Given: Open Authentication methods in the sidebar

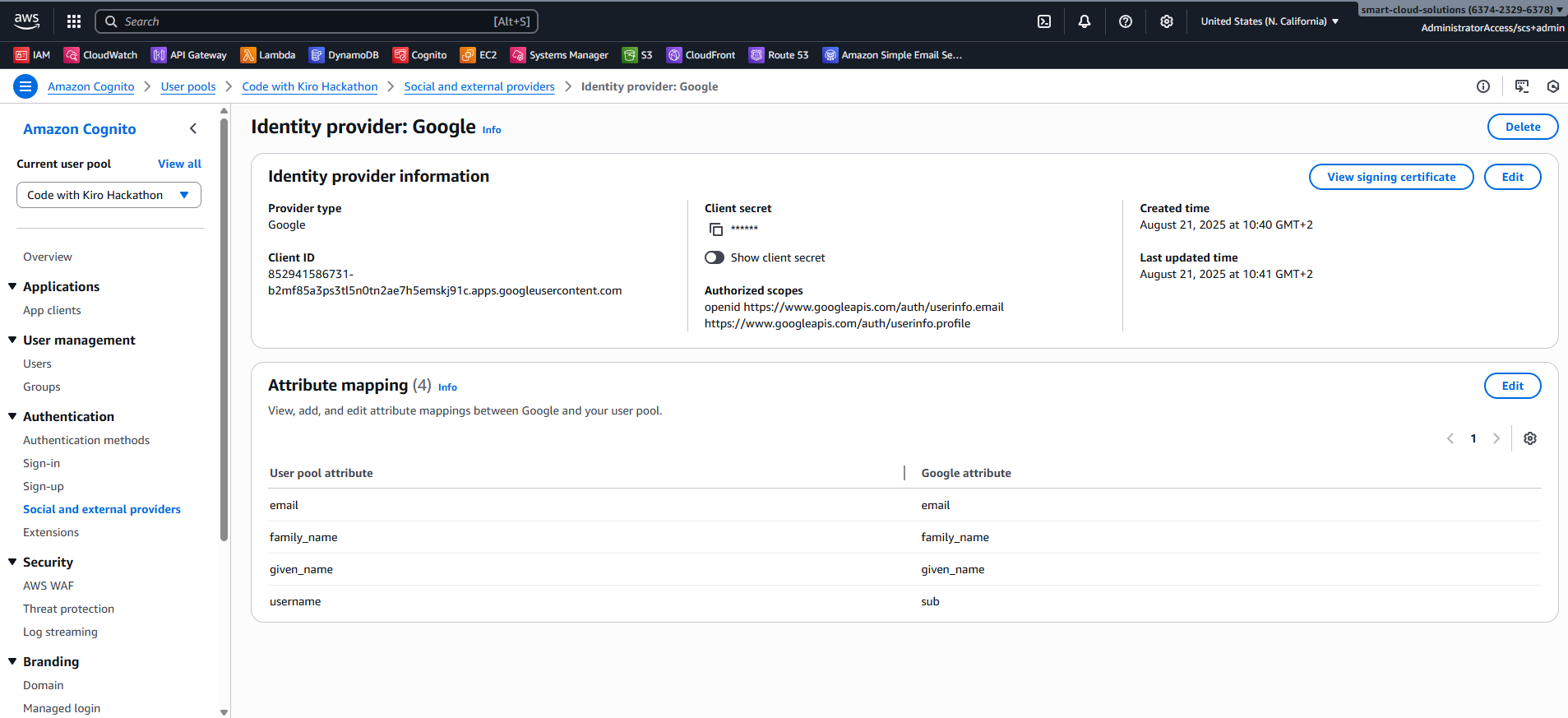Looking at the screenshot, I should point(86,440).
